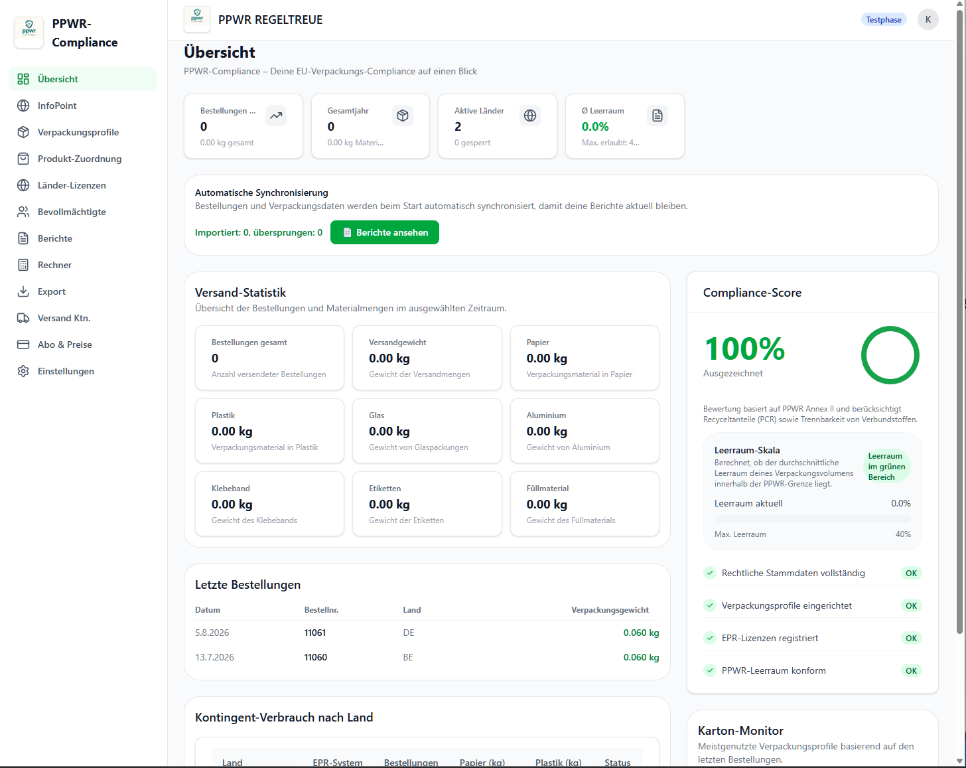The width and height of the screenshot is (966, 768).
Task: Click the check icon beside EPR-Lizenzen registriert
Action: click(x=710, y=638)
